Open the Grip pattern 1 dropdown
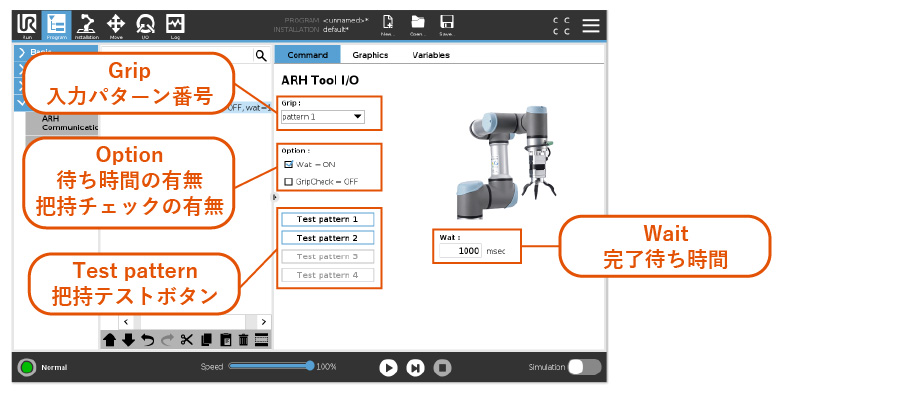 coord(323,117)
